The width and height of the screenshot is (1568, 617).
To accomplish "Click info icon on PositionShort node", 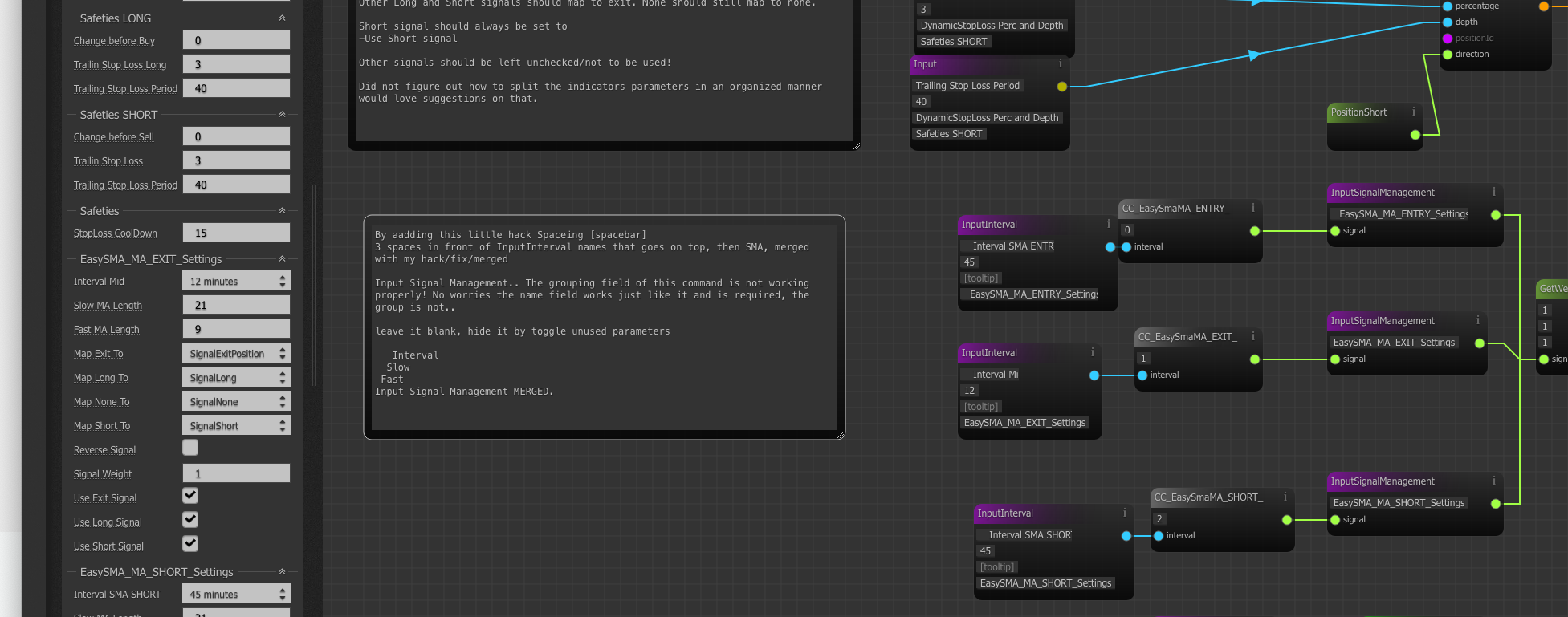I will click(x=1413, y=112).
